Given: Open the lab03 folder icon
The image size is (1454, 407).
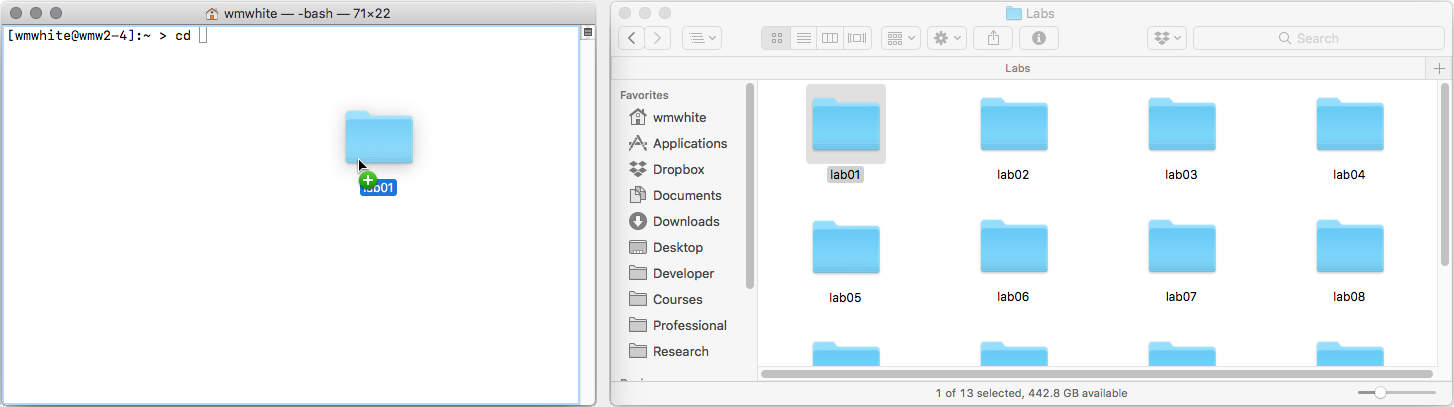Looking at the screenshot, I should point(1181,126).
